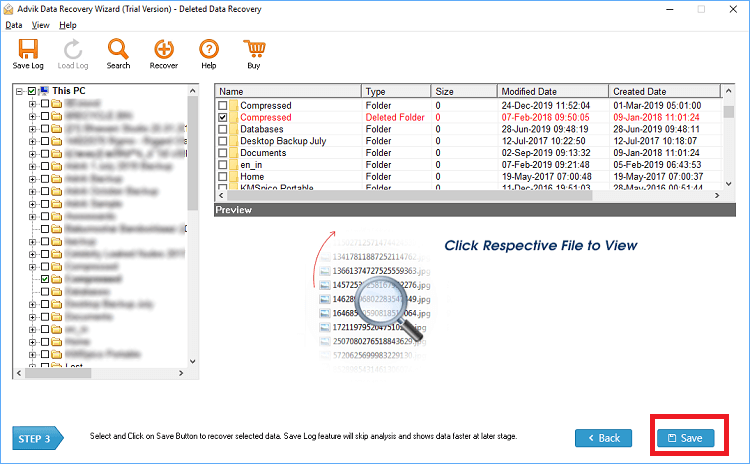Sort by Created Date column header
This screenshot has width=750, height=464.
[665, 91]
